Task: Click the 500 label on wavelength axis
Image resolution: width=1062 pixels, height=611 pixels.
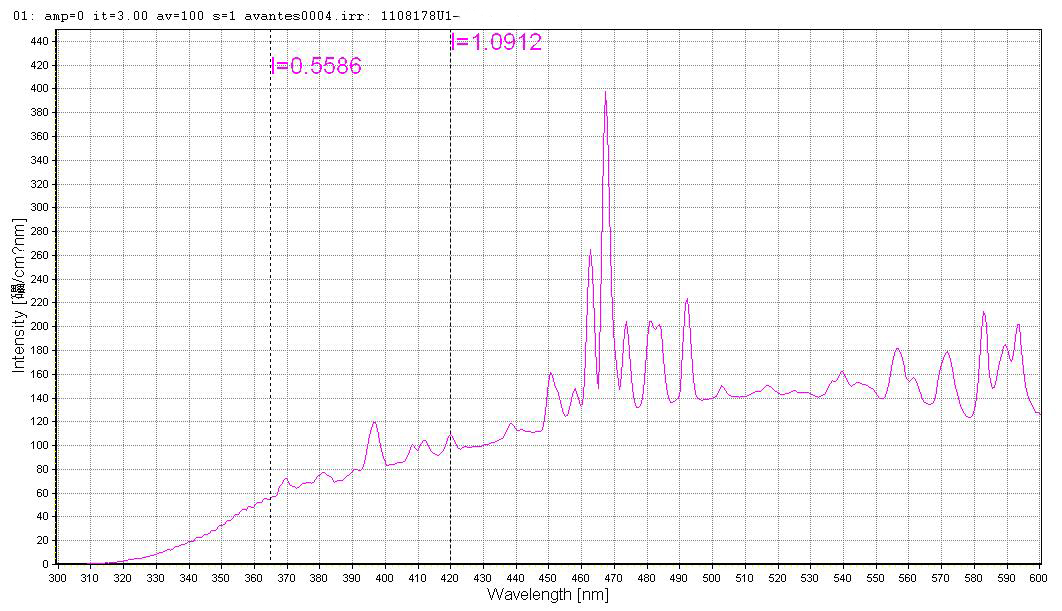Action: [x=711, y=578]
